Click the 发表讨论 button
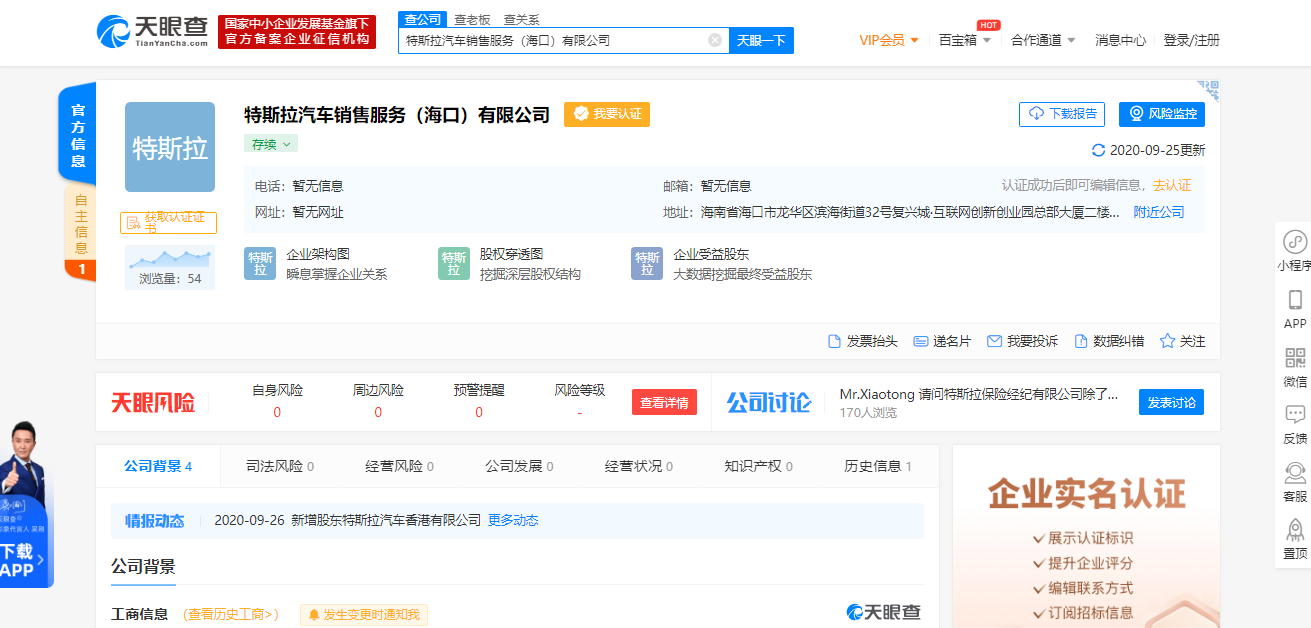This screenshot has width=1311, height=628. (1171, 402)
